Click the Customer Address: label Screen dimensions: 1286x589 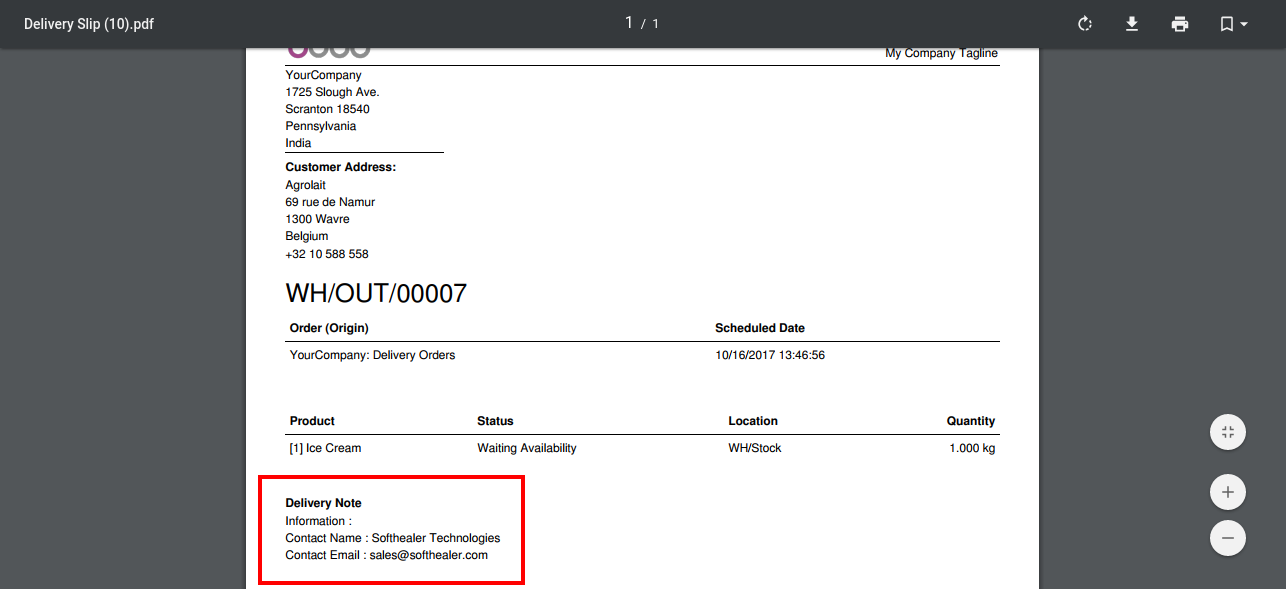pos(341,167)
